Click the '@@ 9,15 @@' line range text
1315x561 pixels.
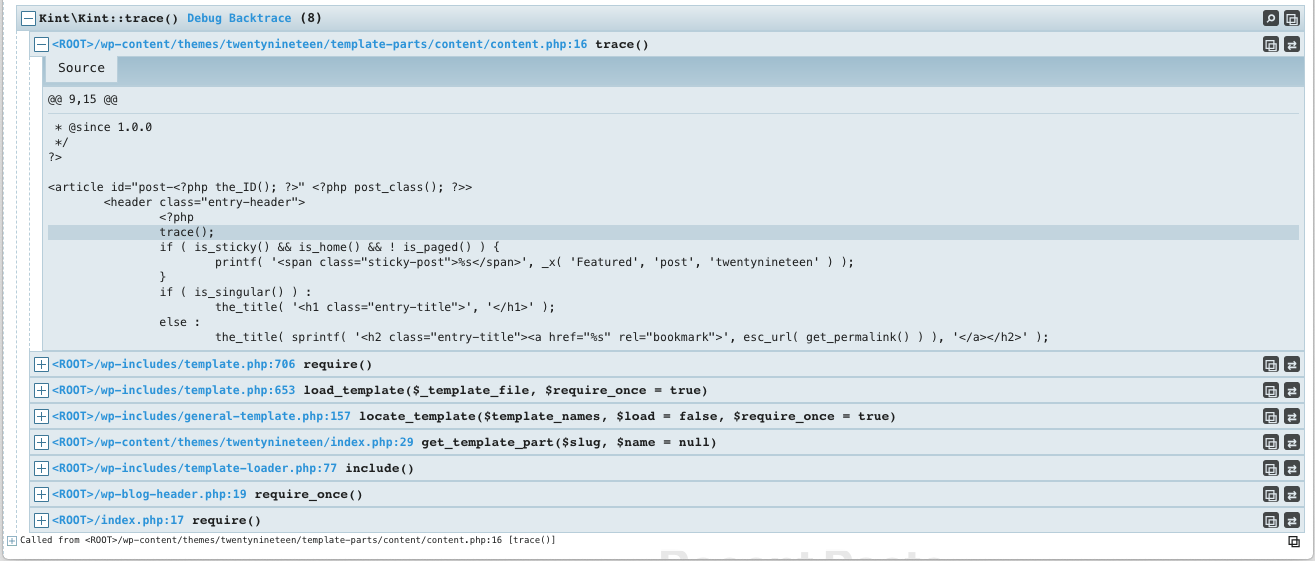pos(83,100)
